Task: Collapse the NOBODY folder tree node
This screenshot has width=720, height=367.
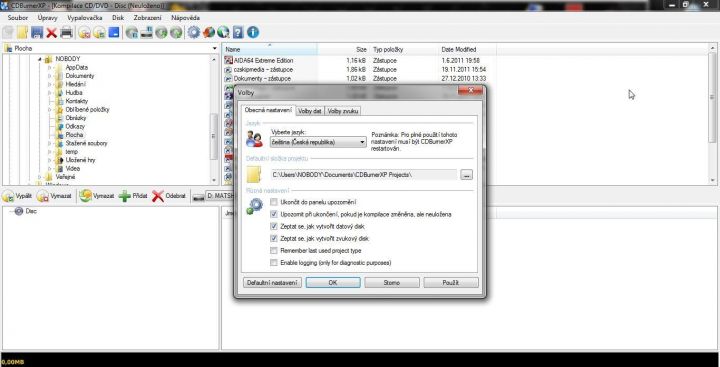Action: pyautogui.click(x=39, y=59)
